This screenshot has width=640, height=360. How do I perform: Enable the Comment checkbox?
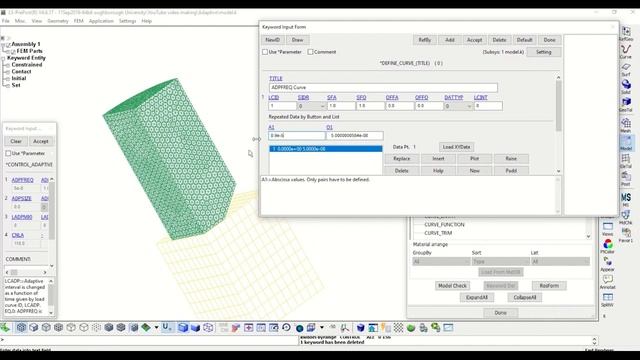point(310,52)
